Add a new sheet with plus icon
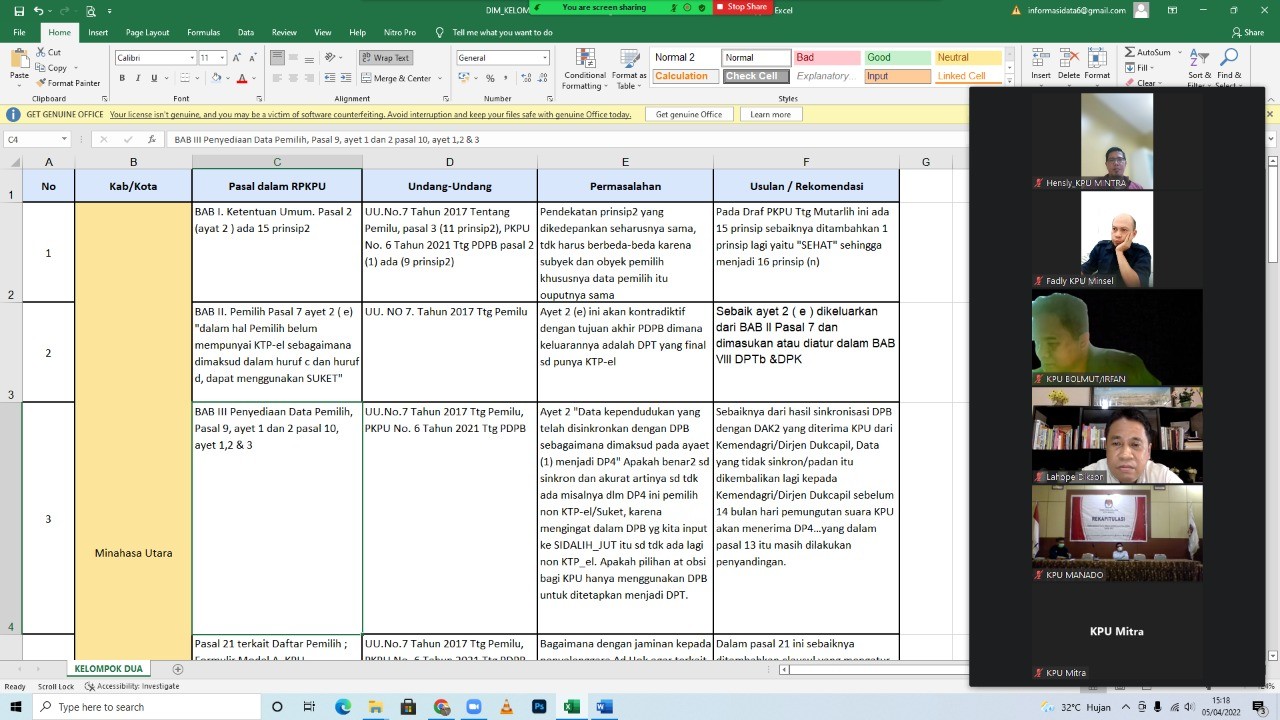The image size is (1280, 720). (x=178, y=669)
